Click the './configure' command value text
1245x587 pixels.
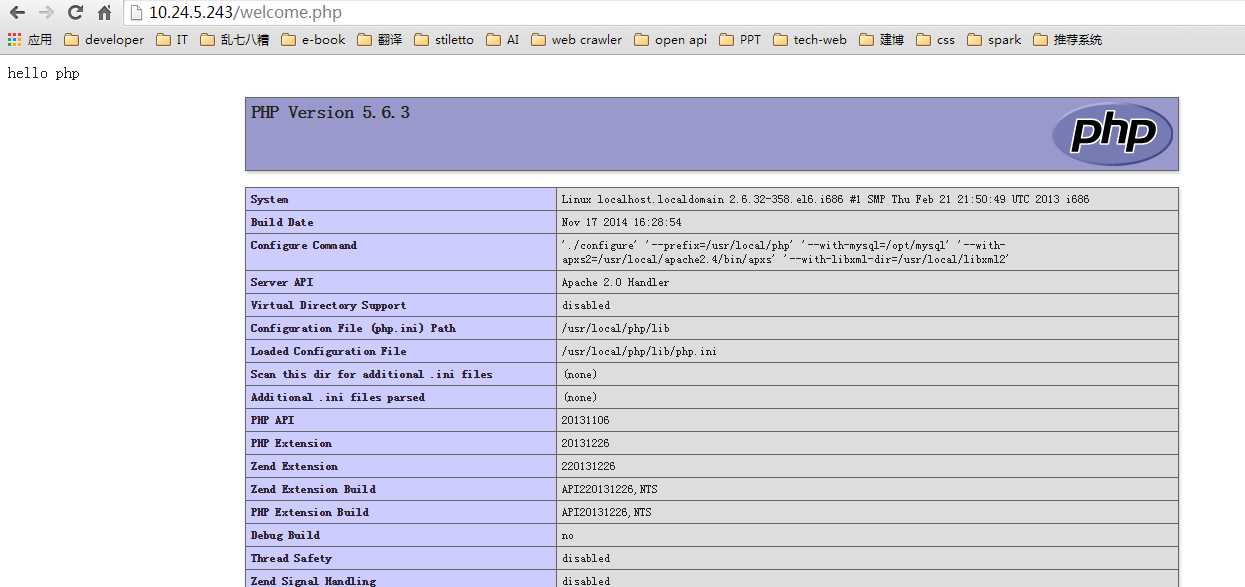(785, 252)
